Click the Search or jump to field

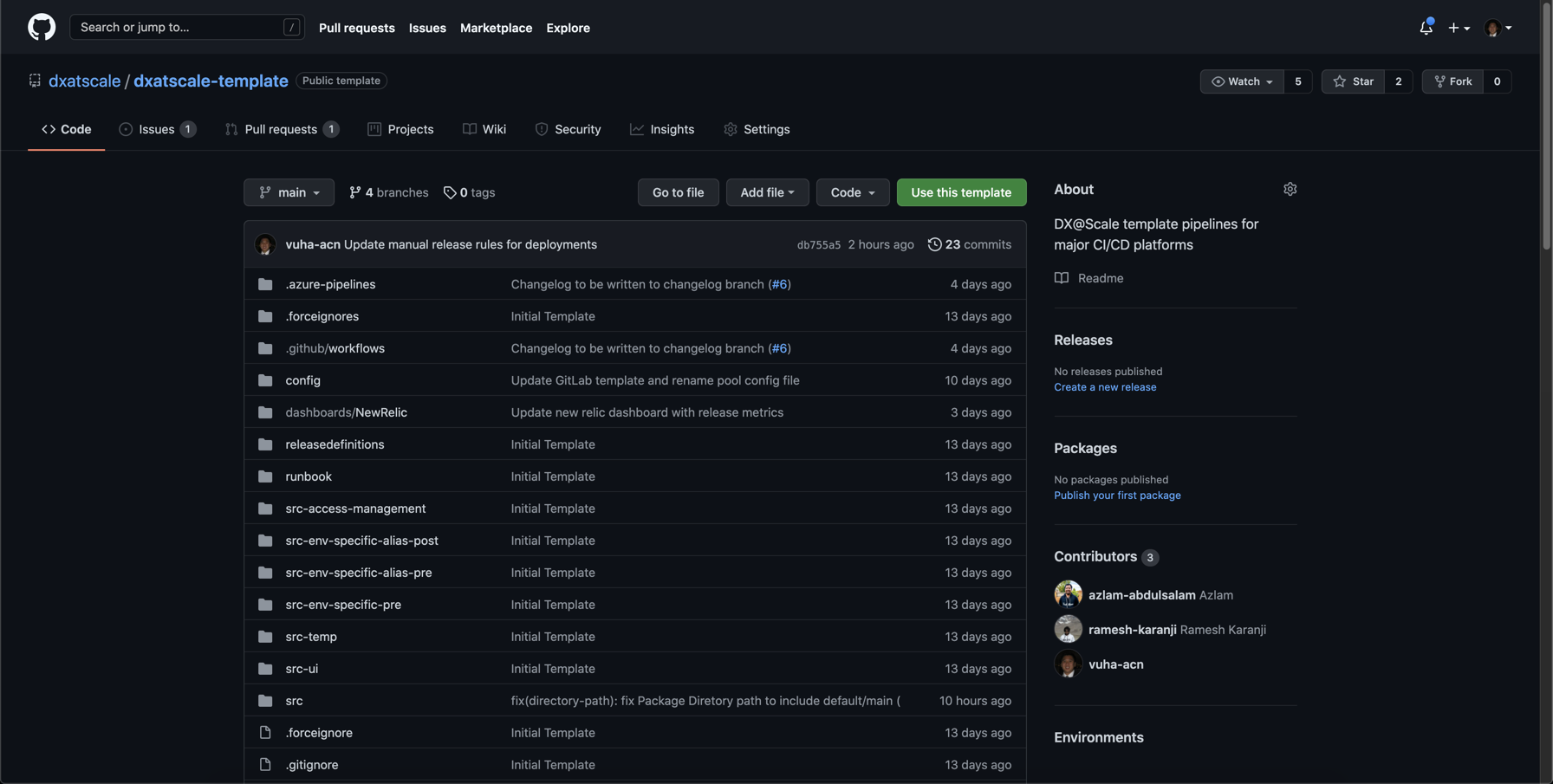pyautogui.click(x=187, y=27)
